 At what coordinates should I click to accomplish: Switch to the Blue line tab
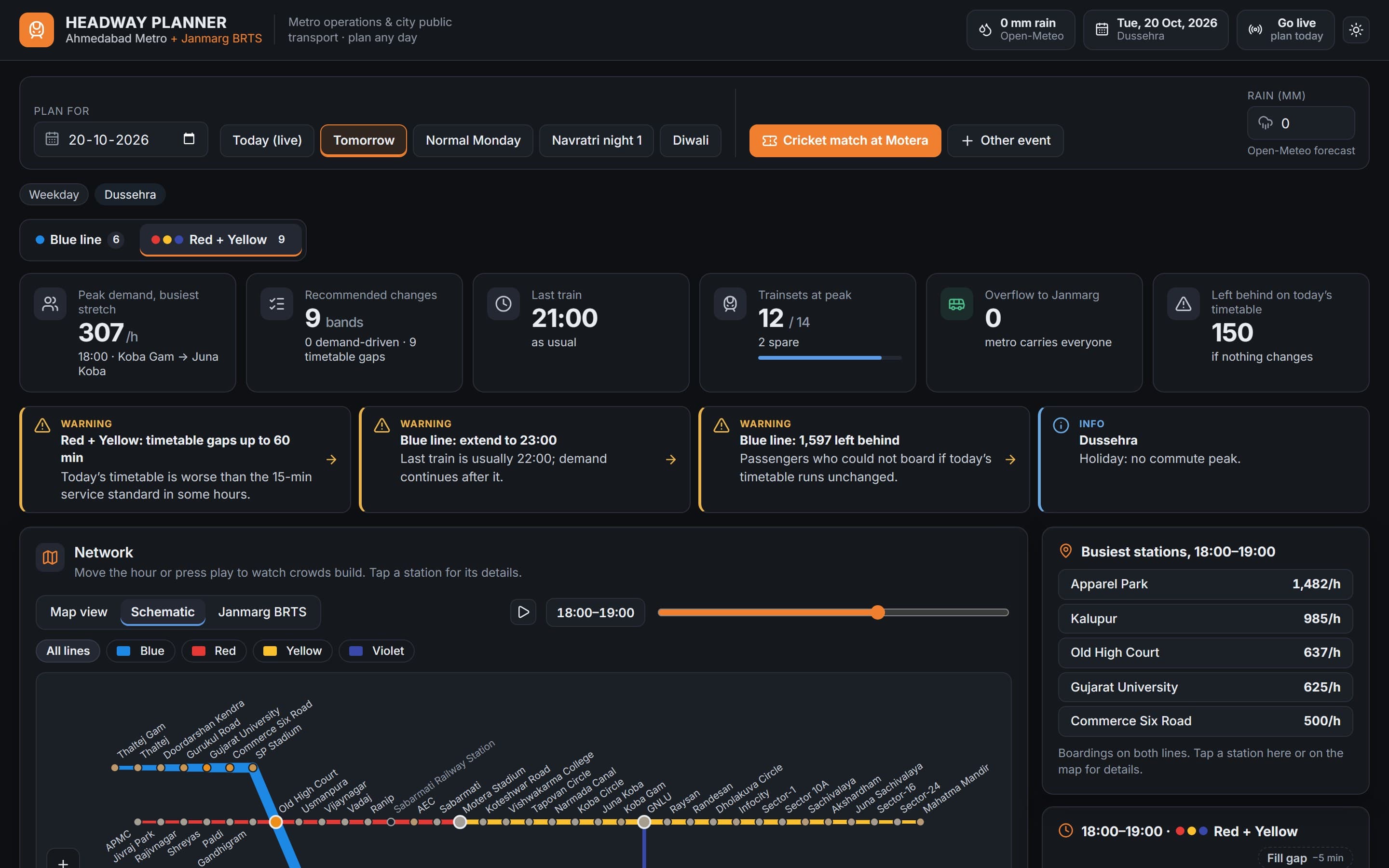[79, 239]
